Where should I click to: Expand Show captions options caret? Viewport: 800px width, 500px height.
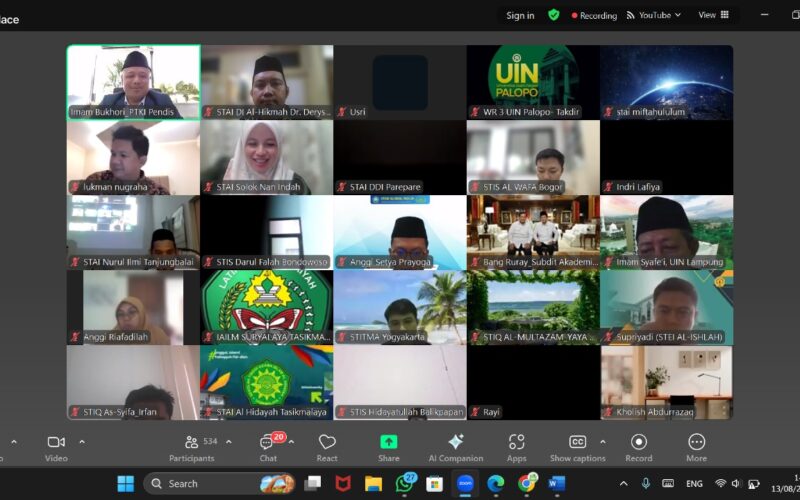(603, 442)
